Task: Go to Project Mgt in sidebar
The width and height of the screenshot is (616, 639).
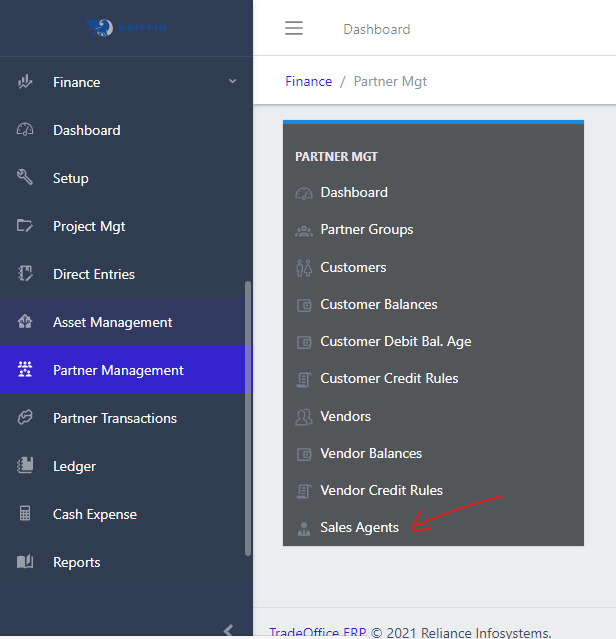Action: point(126,226)
